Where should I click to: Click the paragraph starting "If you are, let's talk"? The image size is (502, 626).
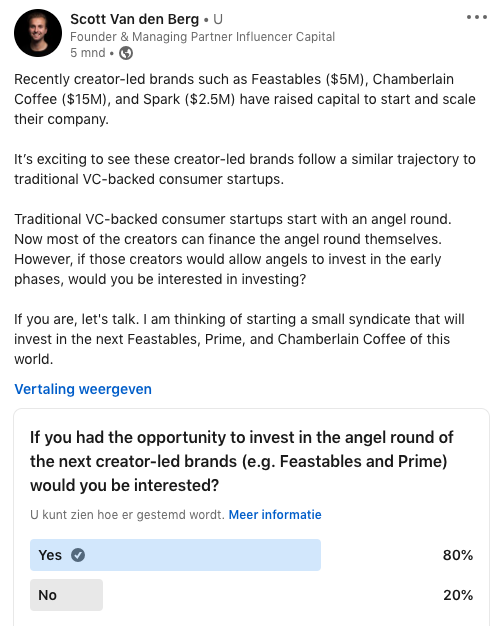[x=239, y=339]
